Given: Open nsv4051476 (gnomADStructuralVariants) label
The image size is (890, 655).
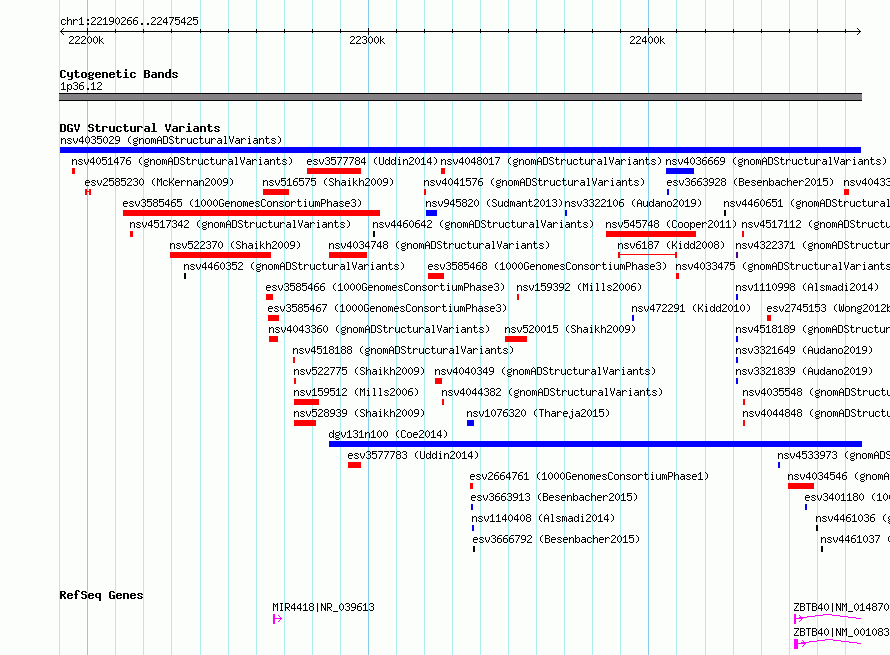Looking at the screenshot, I should [182, 161].
